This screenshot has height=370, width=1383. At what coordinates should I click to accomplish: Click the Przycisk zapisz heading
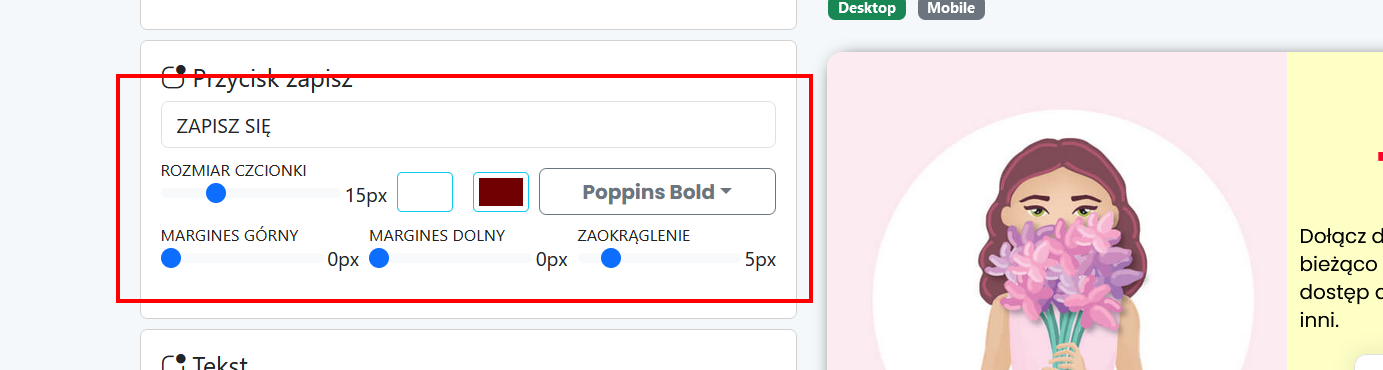click(272, 78)
